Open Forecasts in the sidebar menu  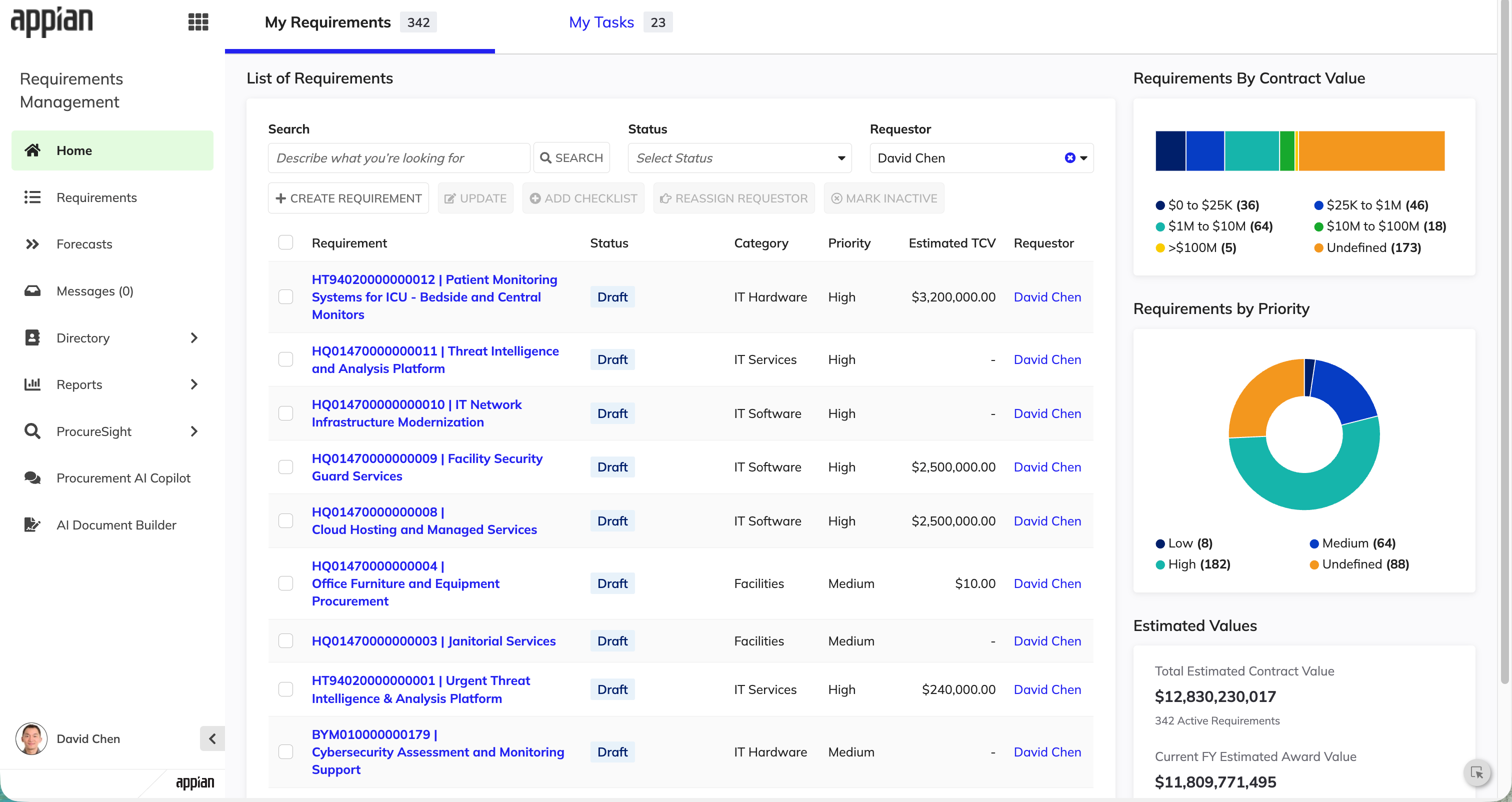112,244
